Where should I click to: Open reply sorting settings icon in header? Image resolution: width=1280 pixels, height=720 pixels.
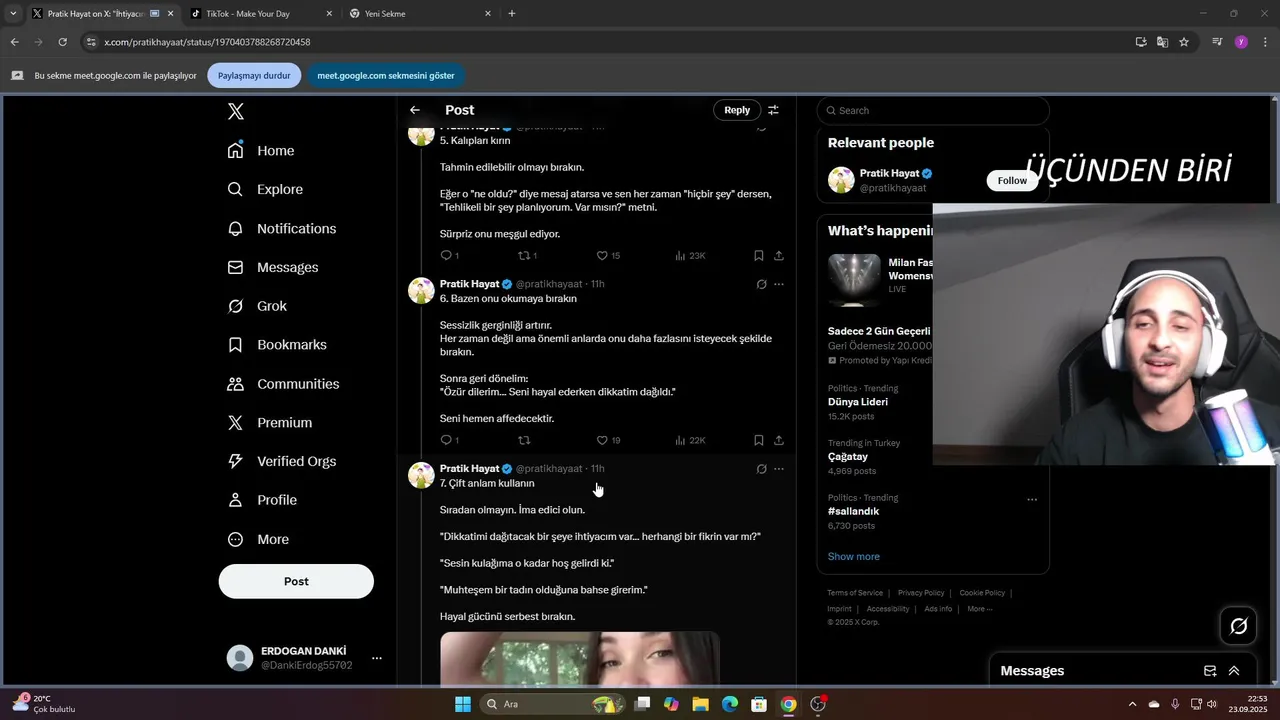tap(773, 110)
